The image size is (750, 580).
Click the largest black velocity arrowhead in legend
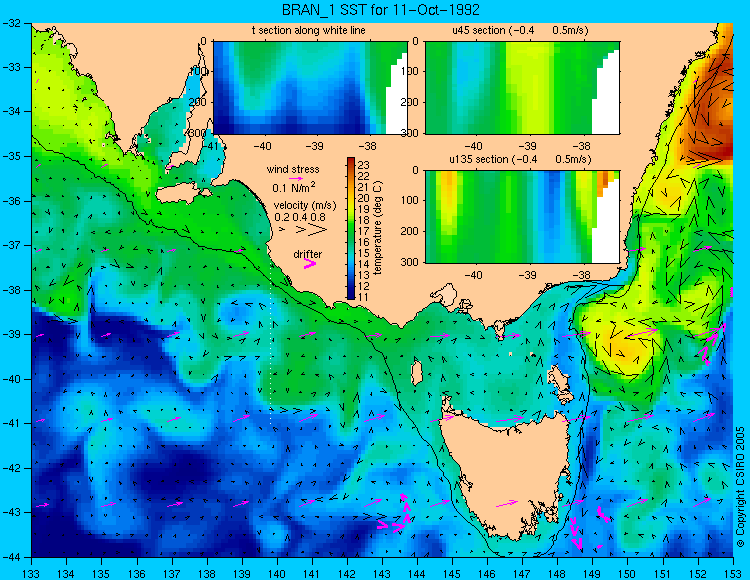(x=318, y=230)
